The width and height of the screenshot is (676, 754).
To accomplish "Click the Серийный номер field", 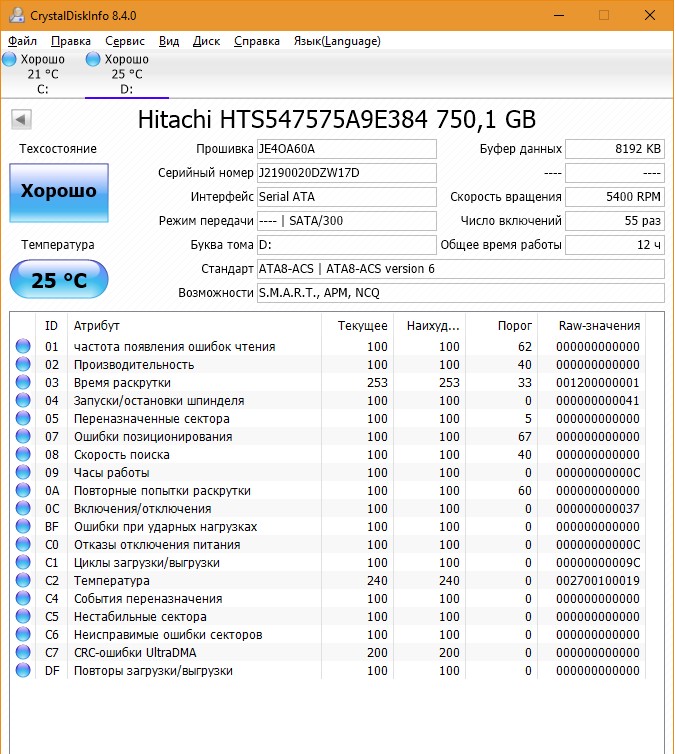I will point(346,173).
